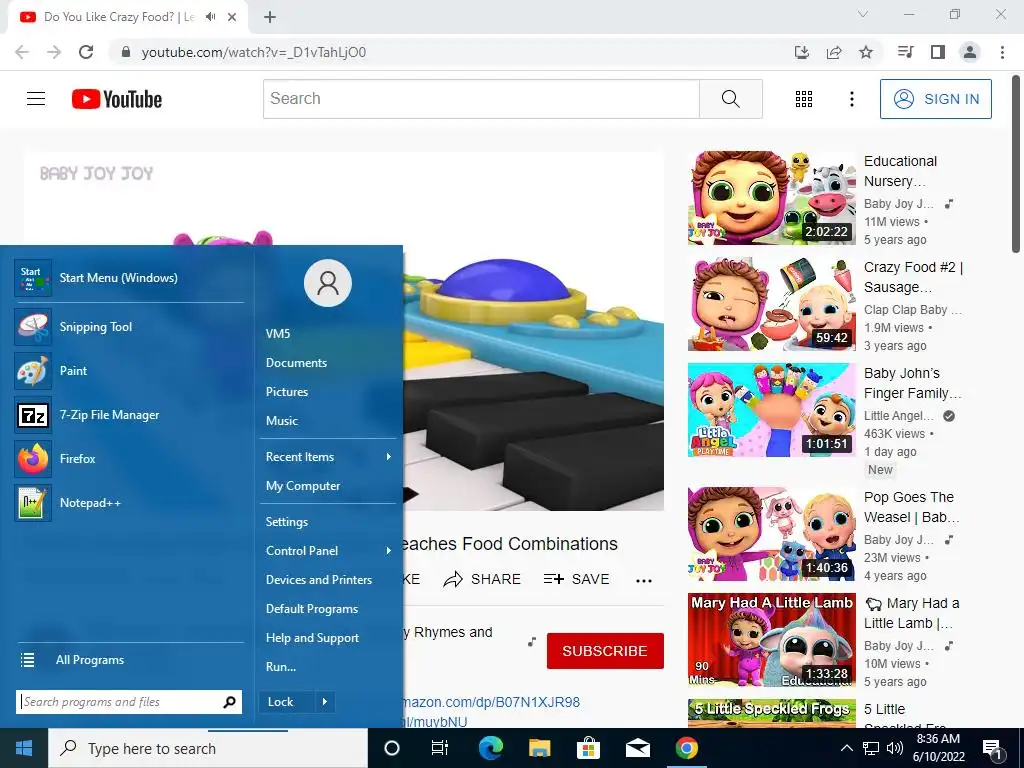This screenshot has width=1024, height=768.
Task: Show hidden system tray icons
Action: 846,748
